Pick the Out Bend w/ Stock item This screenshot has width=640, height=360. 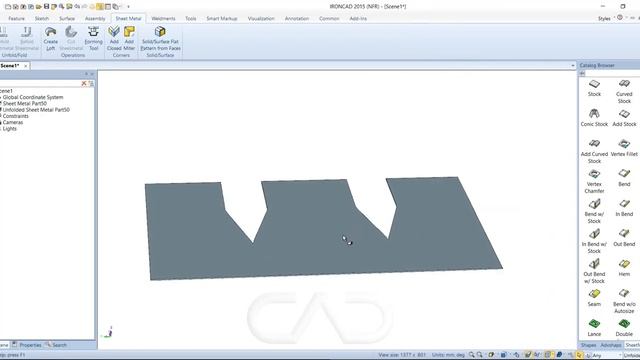point(594,271)
